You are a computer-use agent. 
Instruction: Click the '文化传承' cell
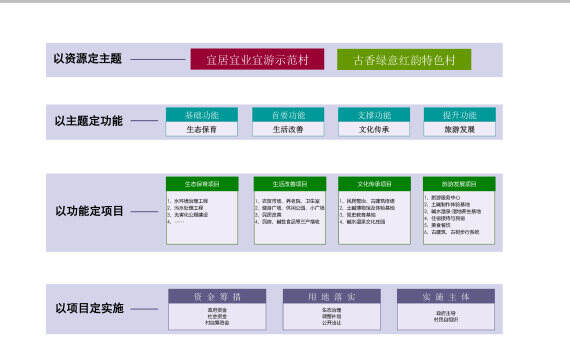374,129
